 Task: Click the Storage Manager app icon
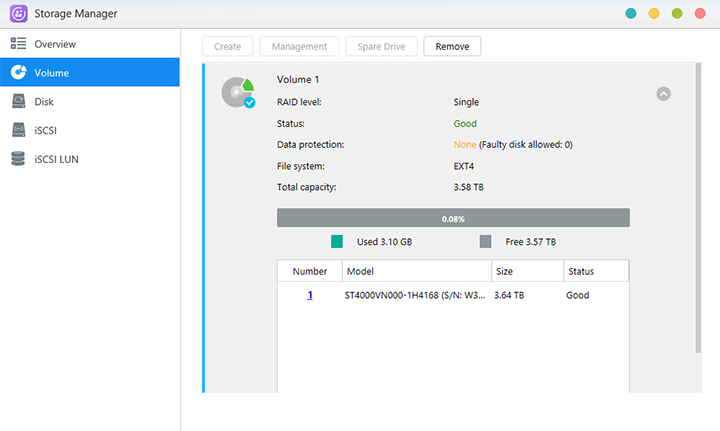18,14
